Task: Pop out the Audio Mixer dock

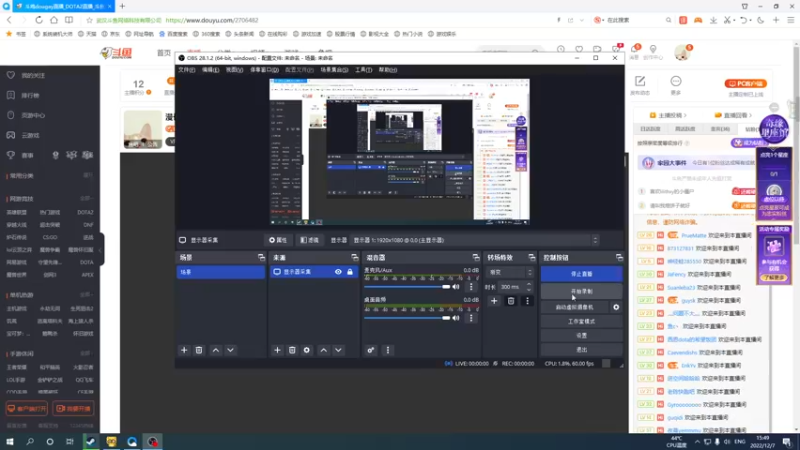Action: (x=476, y=258)
